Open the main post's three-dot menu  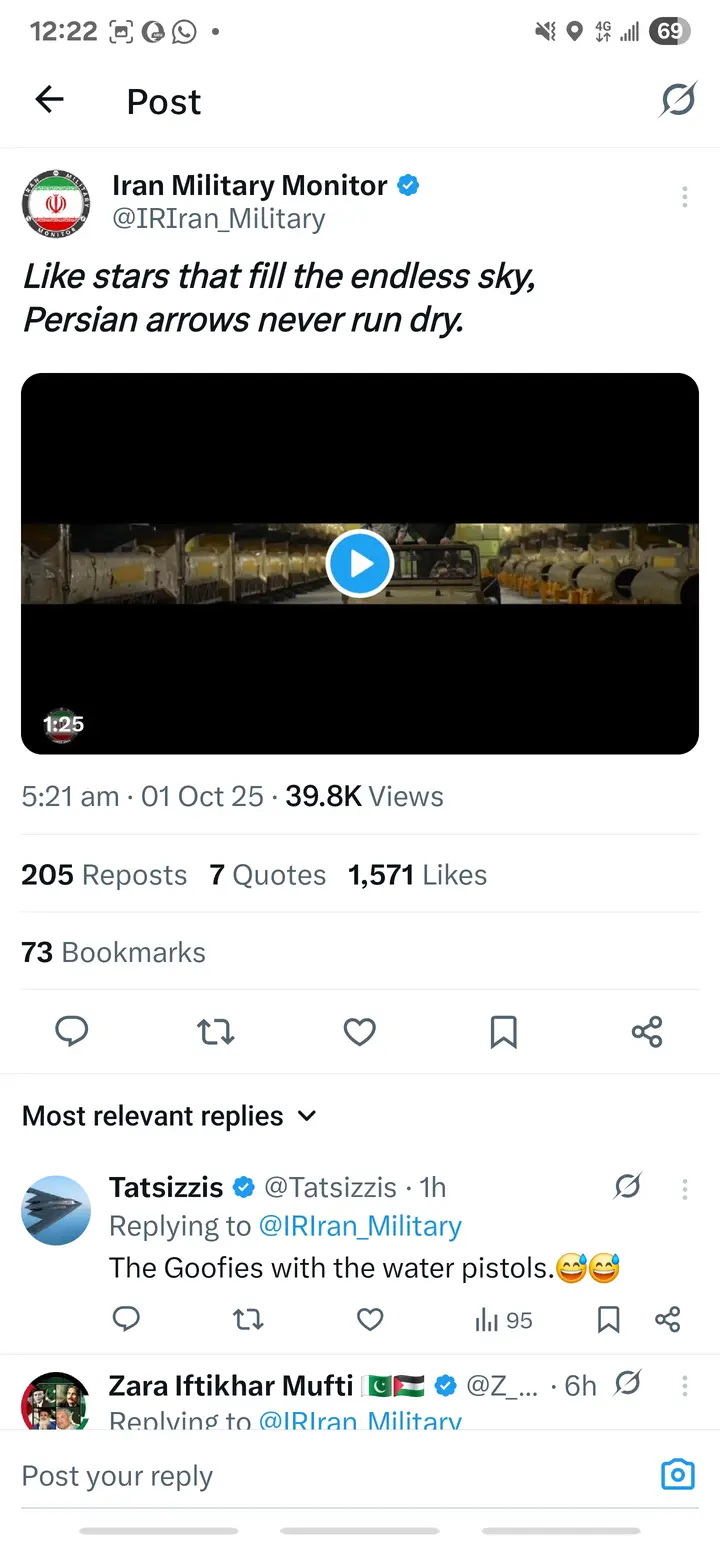pos(684,197)
